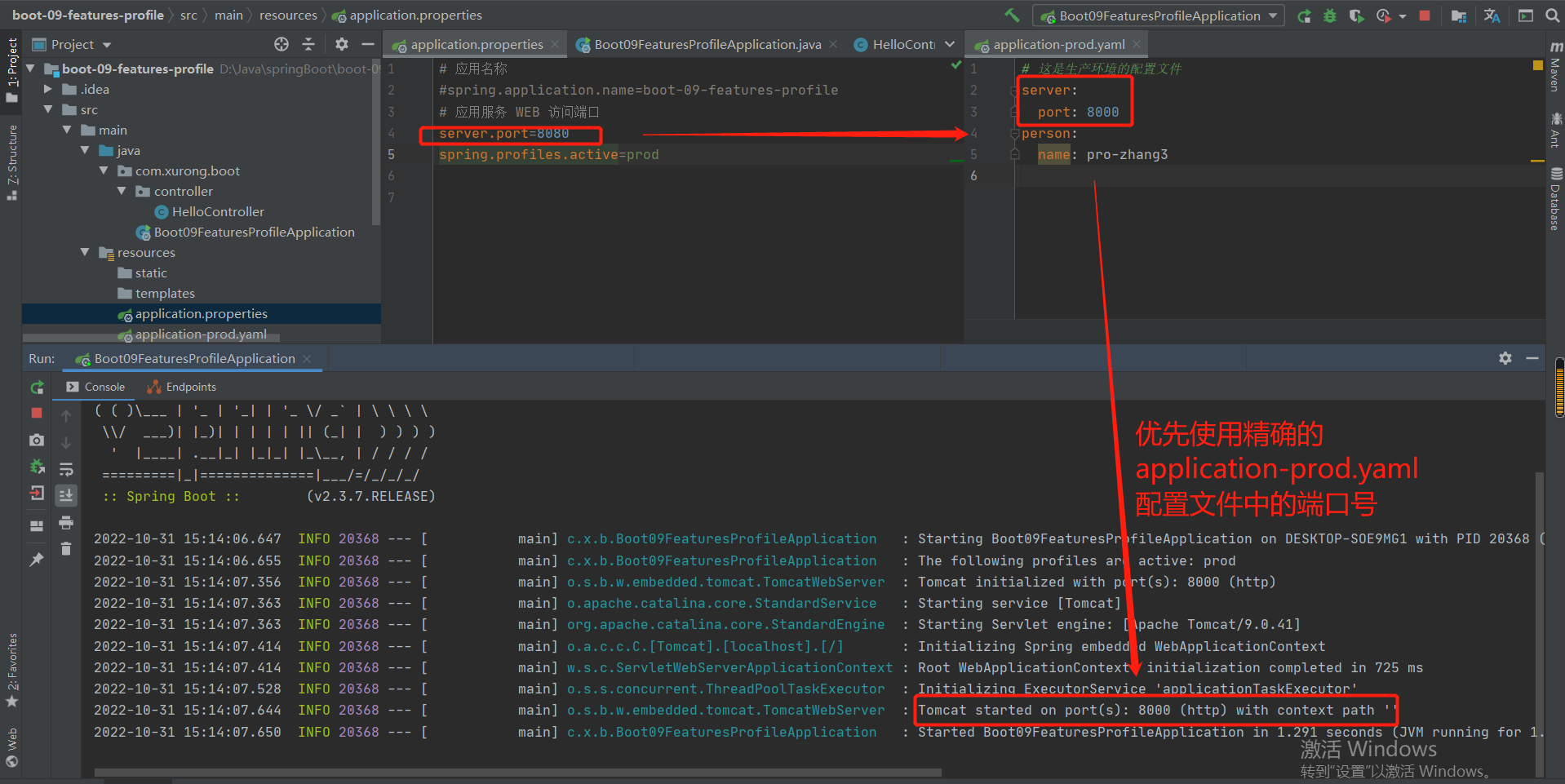Close the application-prod.yaml tab
Screen dimensions: 1565x784
(1137, 44)
